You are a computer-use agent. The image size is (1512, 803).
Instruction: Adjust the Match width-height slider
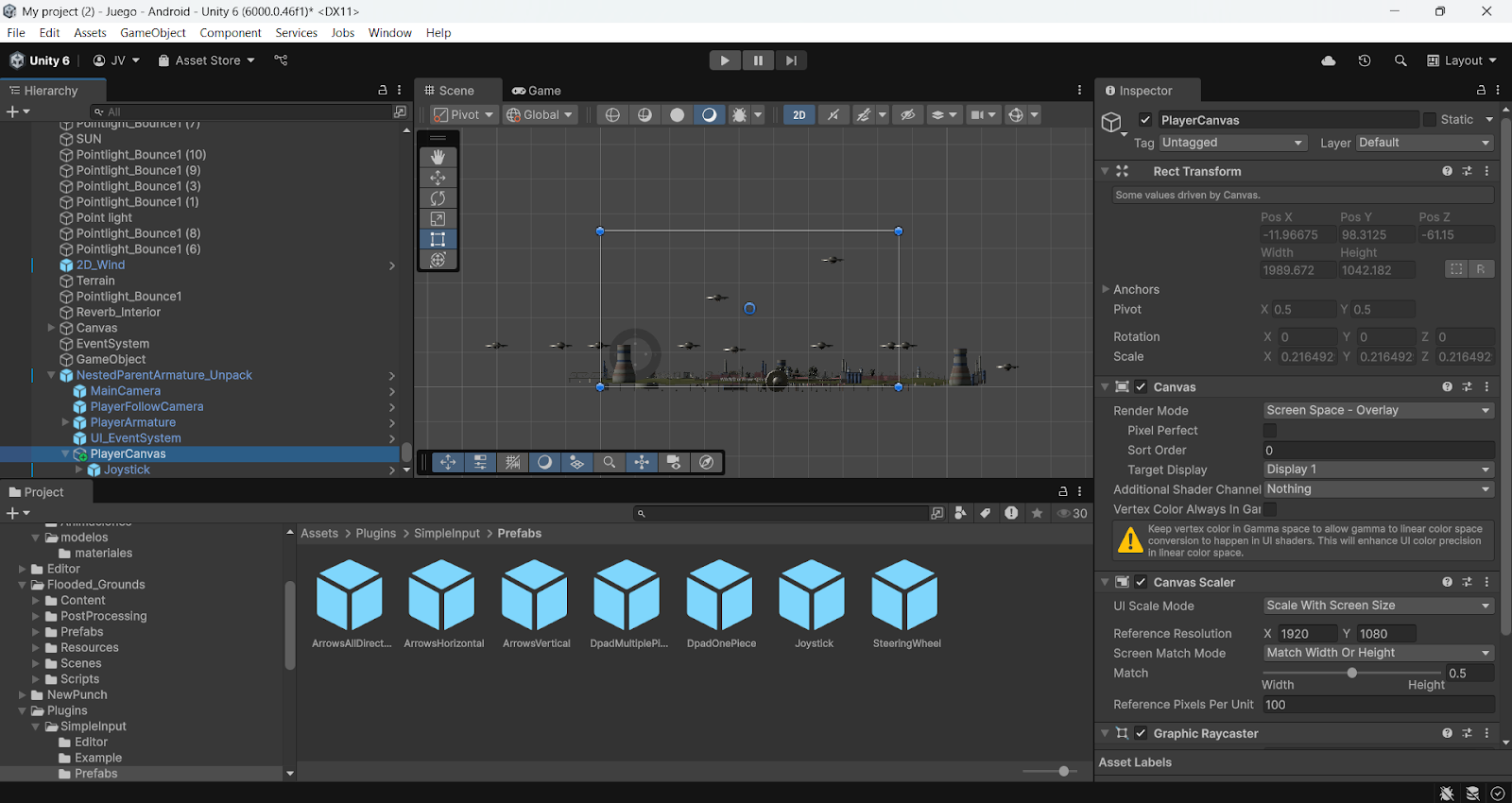point(1352,674)
